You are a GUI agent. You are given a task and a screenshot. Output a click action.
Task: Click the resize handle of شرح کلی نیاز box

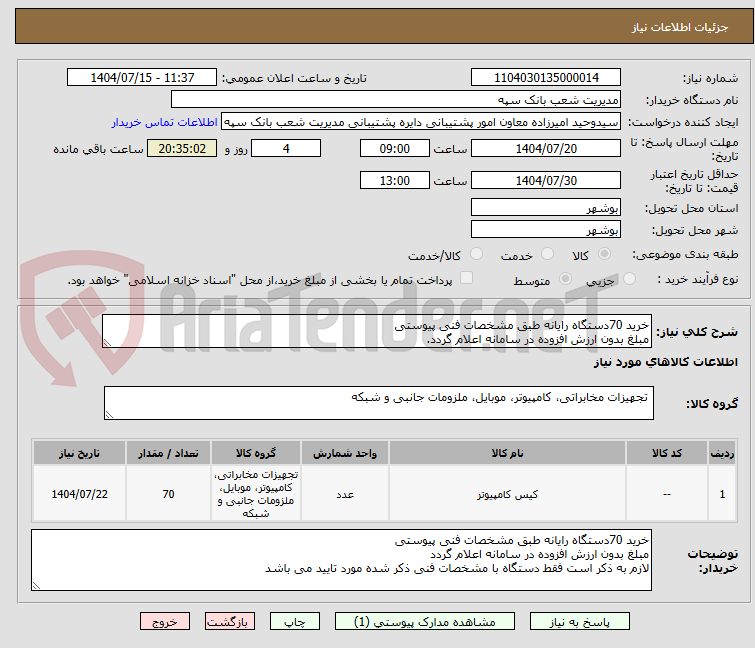coord(107,342)
